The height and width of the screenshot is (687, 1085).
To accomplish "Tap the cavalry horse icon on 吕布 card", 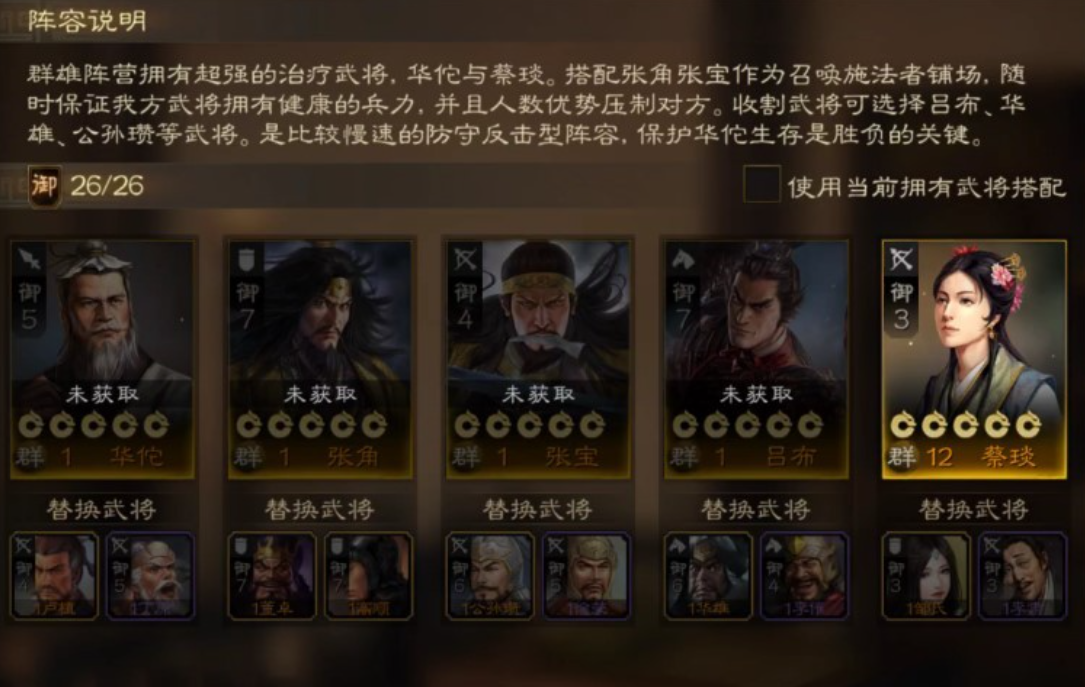I will click(x=683, y=259).
